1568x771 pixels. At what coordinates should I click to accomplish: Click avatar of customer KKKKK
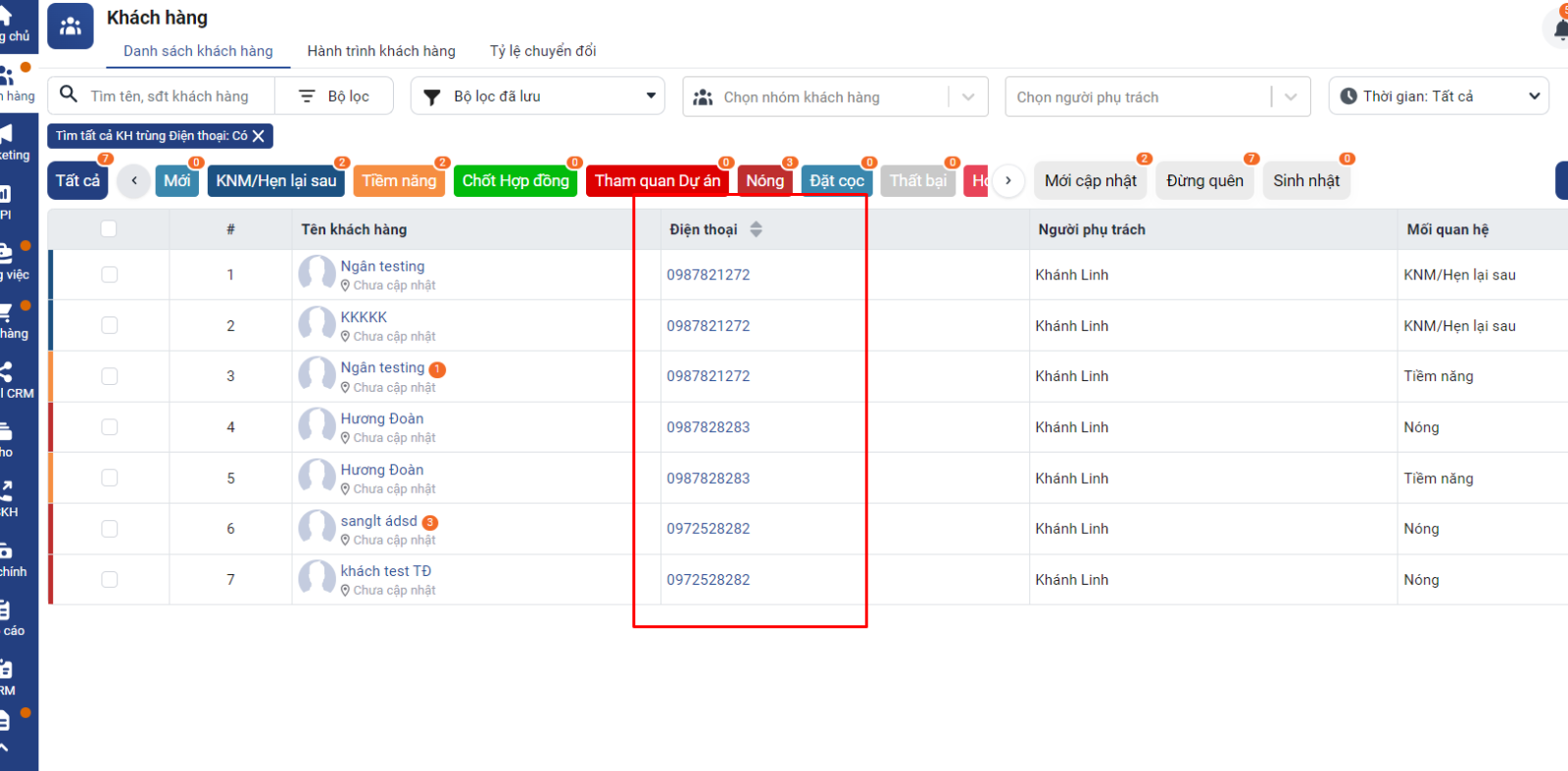coord(317,325)
